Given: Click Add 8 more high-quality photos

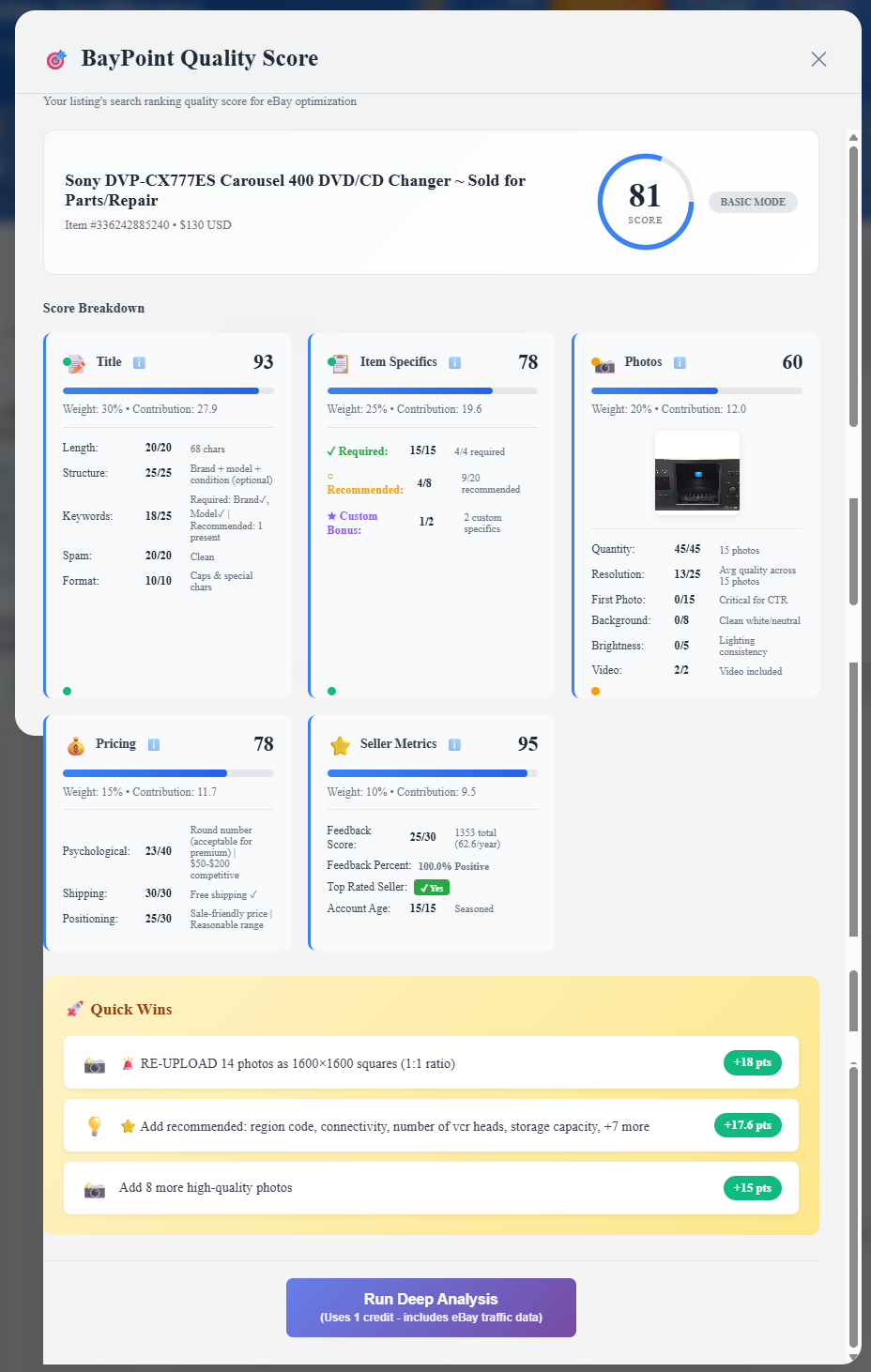Looking at the screenshot, I should point(431,1188).
